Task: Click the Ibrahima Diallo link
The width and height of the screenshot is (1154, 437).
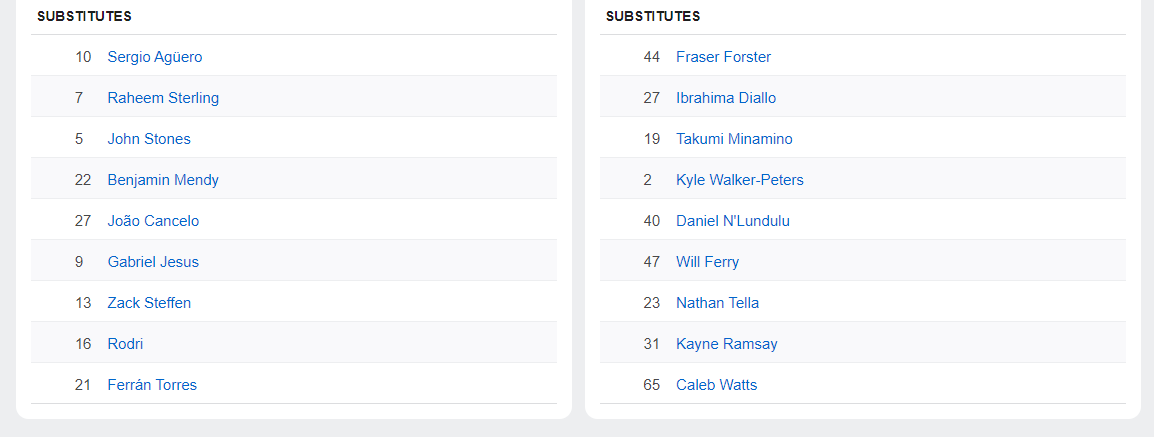Action: point(726,98)
